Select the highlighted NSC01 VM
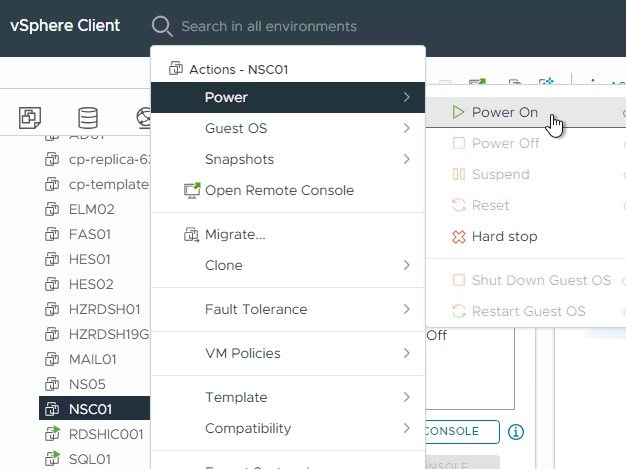626x469 pixels. pyautogui.click(x=95, y=409)
